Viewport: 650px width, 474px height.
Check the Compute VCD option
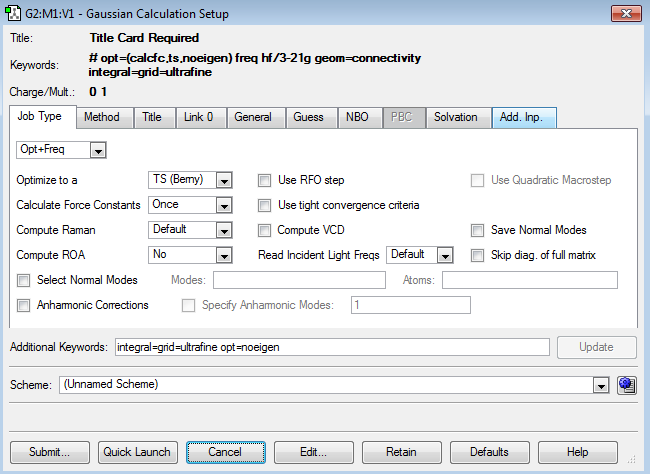point(265,231)
